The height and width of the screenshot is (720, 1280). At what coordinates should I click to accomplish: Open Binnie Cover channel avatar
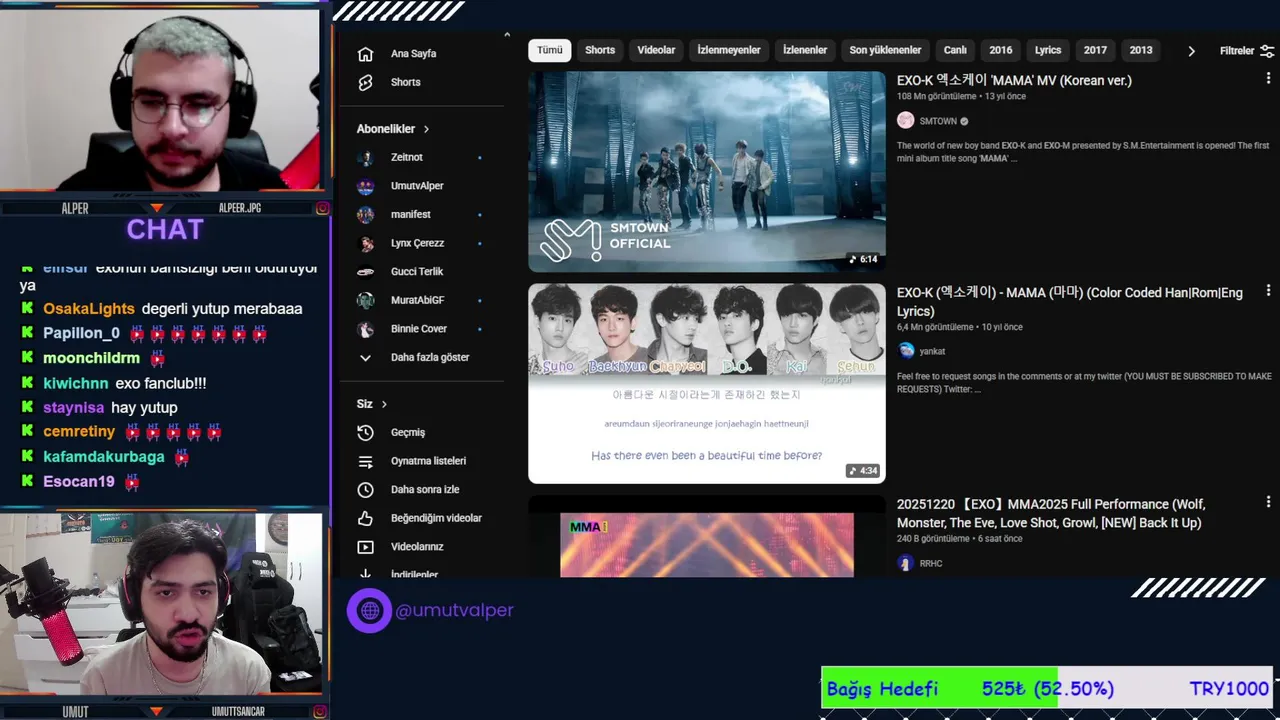click(366, 329)
